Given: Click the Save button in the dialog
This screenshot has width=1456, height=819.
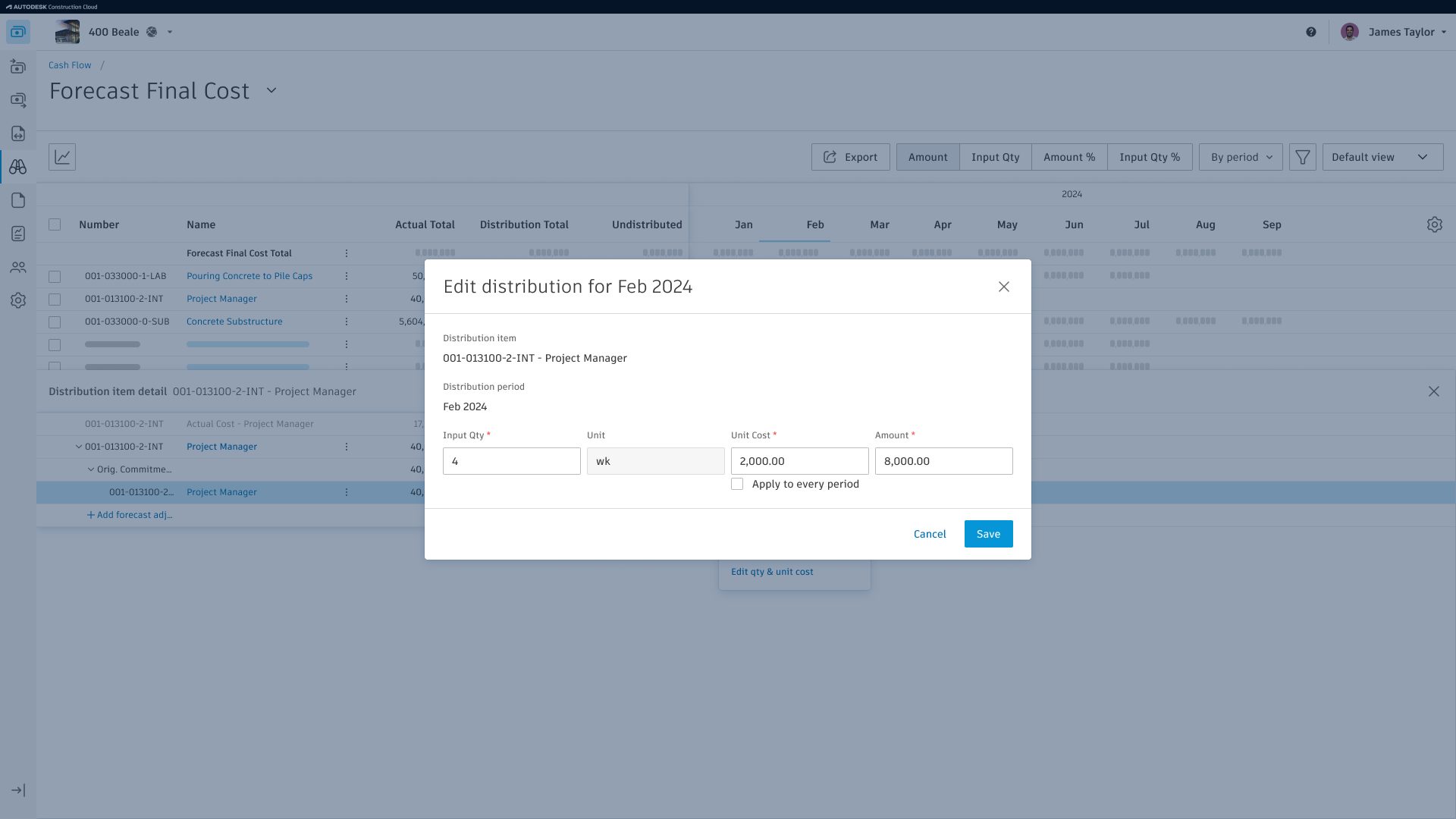Looking at the screenshot, I should pos(988,534).
